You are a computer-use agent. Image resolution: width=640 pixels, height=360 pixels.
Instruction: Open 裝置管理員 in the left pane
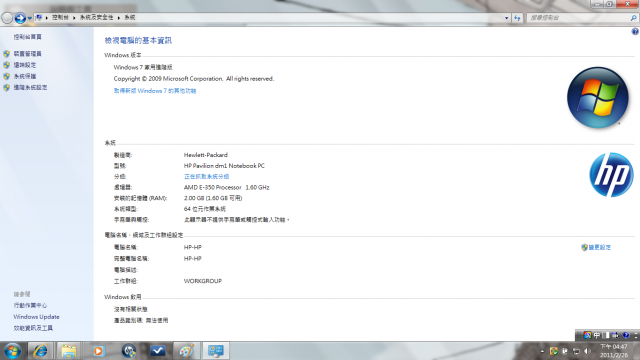27,54
